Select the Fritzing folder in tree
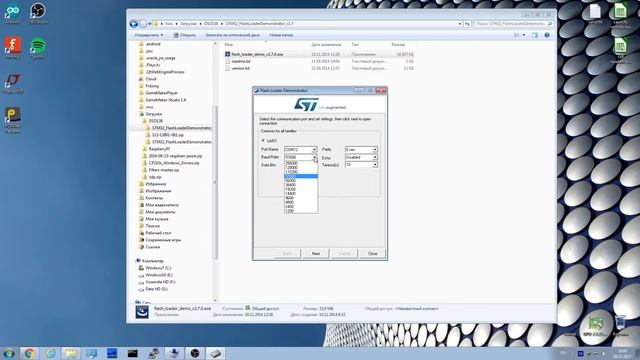 152,86
